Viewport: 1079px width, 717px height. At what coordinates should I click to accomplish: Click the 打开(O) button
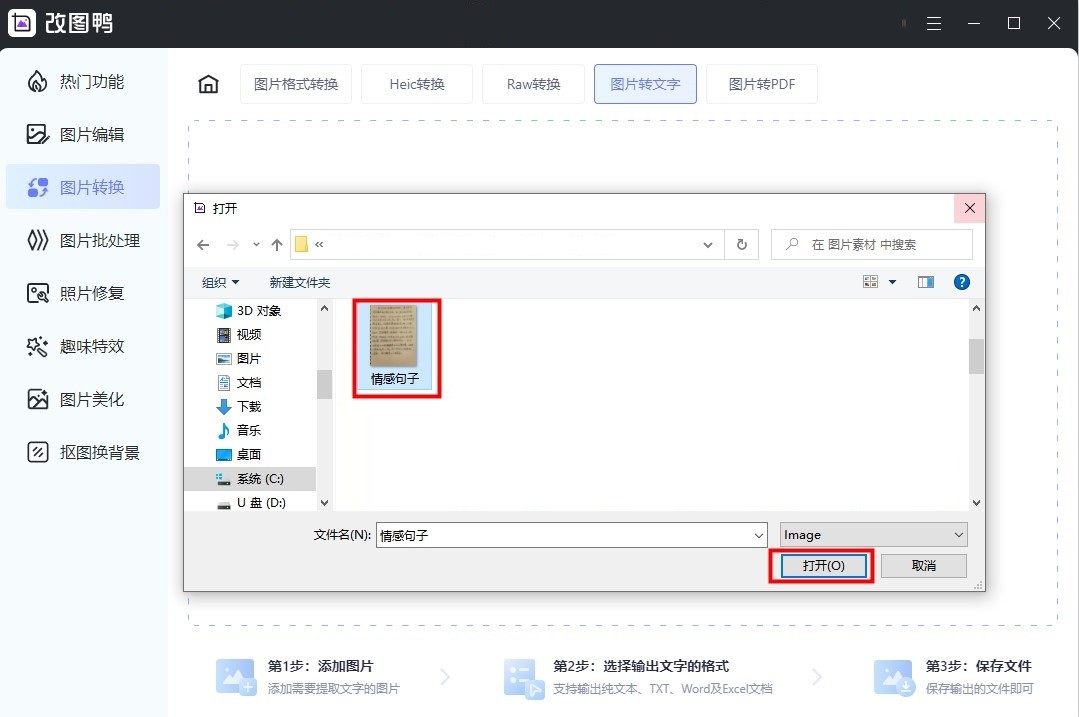tap(821, 565)
